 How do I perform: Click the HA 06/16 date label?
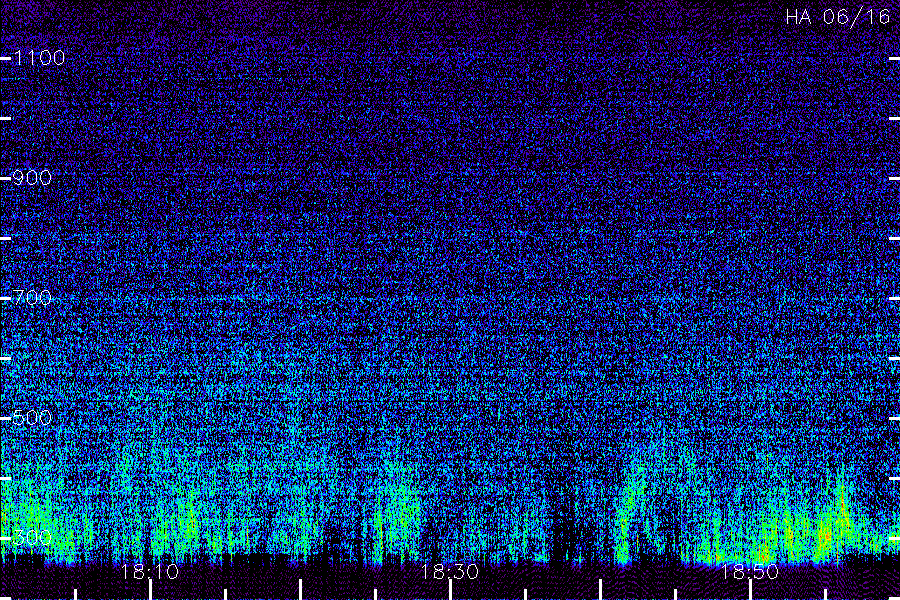click(838, 17)
